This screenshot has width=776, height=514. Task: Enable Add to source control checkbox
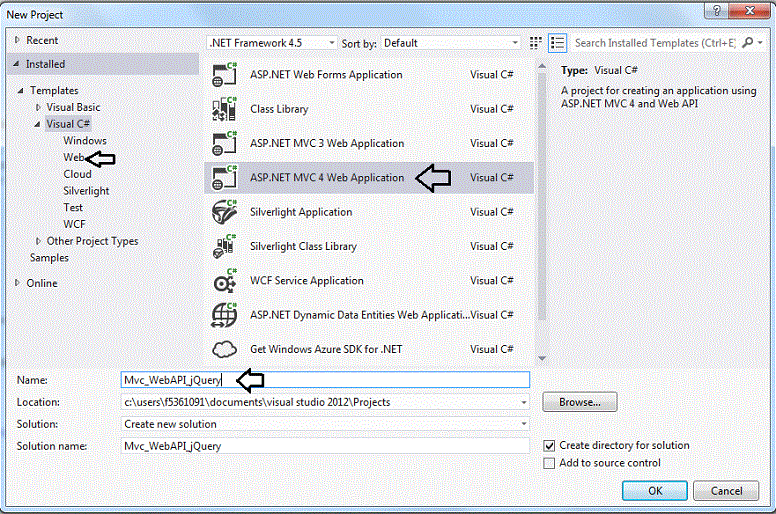(549, 463)
